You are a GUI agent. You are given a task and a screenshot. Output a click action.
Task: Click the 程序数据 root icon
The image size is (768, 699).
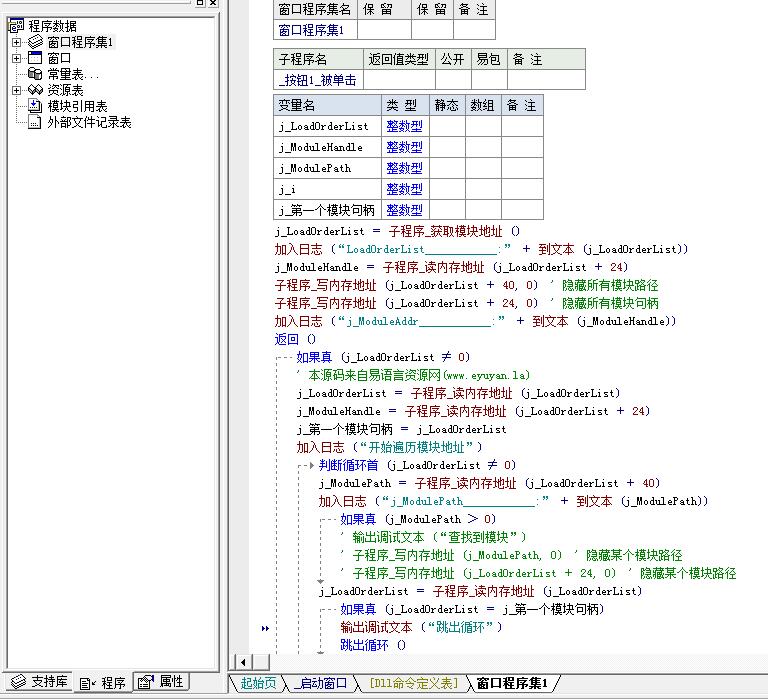(x=16, y=26)
